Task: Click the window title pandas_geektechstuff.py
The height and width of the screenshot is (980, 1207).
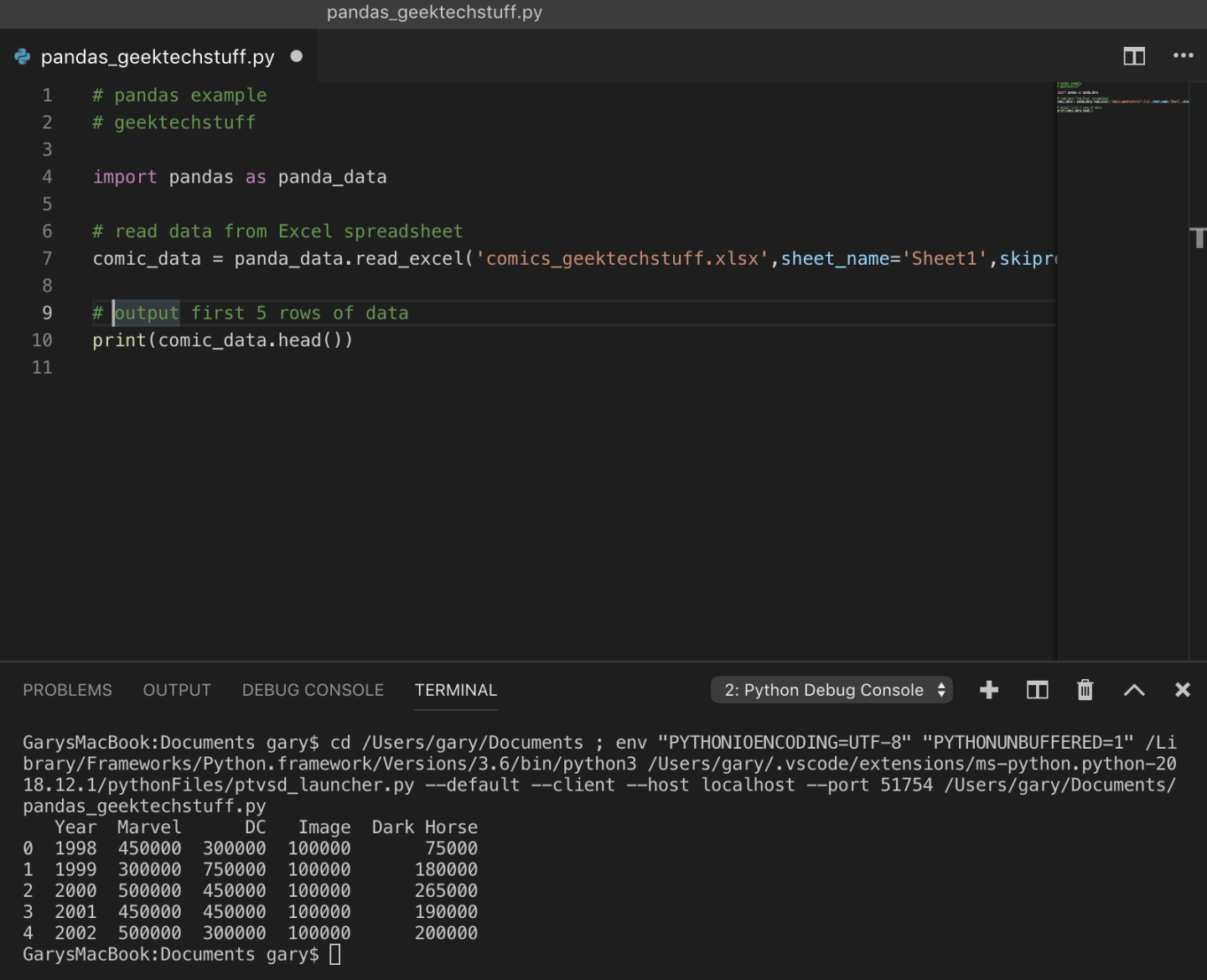Action: tap(434, 13)
